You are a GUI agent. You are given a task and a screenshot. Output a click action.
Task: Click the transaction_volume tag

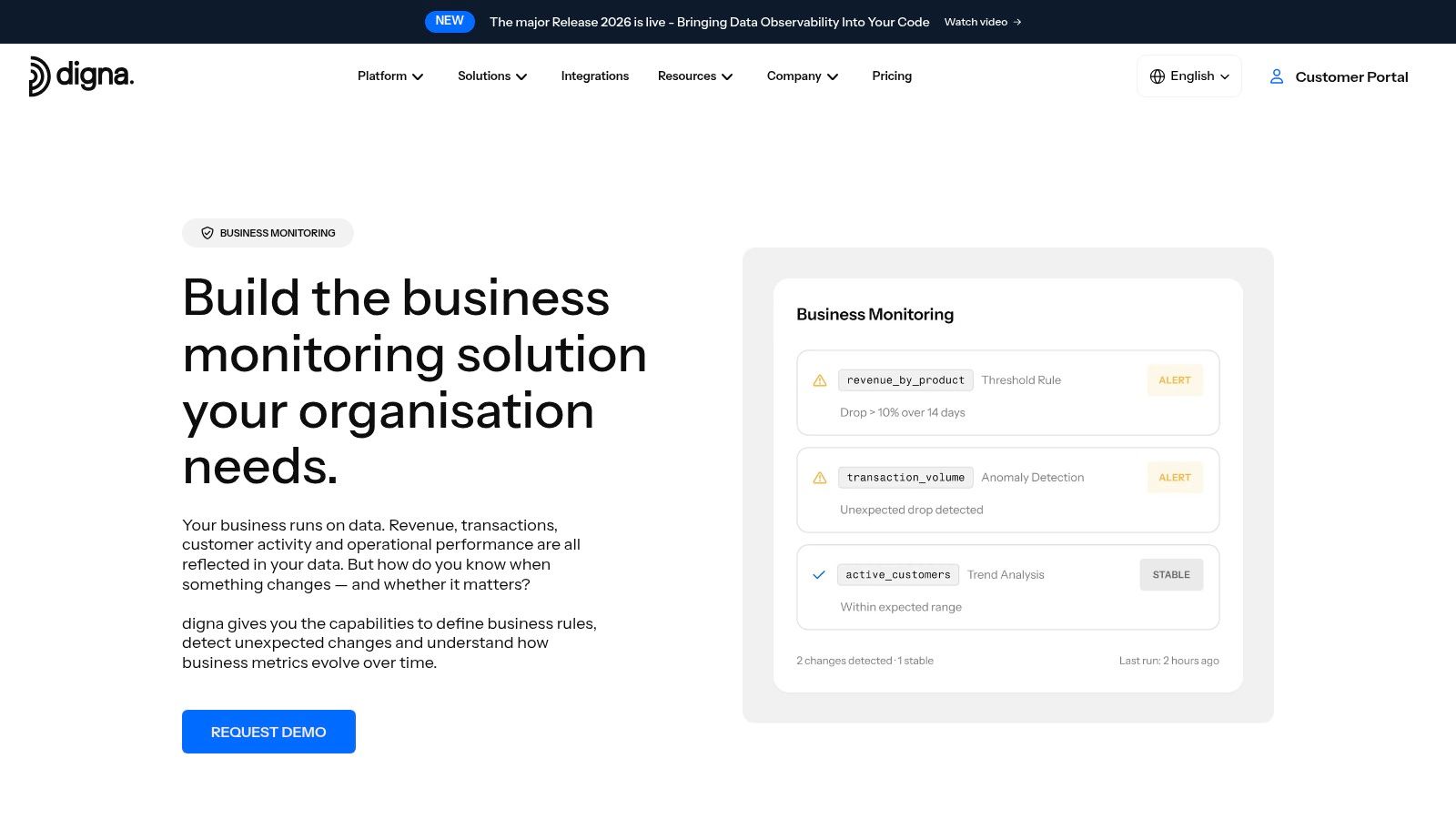click(905, 478)
